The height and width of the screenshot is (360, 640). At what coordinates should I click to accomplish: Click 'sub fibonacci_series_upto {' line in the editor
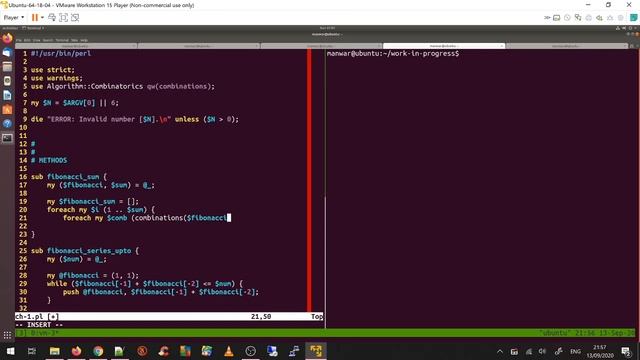tap(85, 251)
